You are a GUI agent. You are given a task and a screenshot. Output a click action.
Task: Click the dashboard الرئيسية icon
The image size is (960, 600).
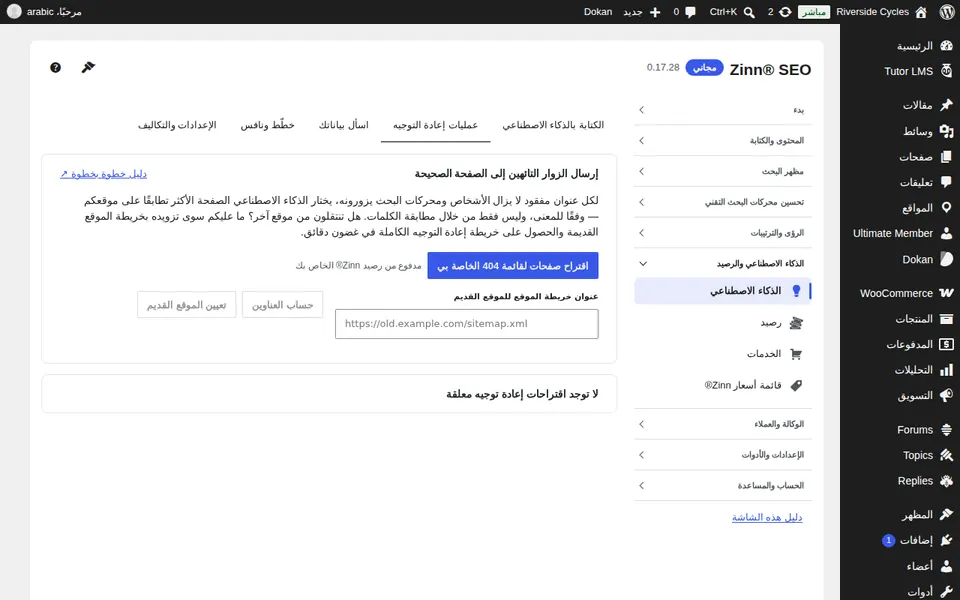point(947,46)
